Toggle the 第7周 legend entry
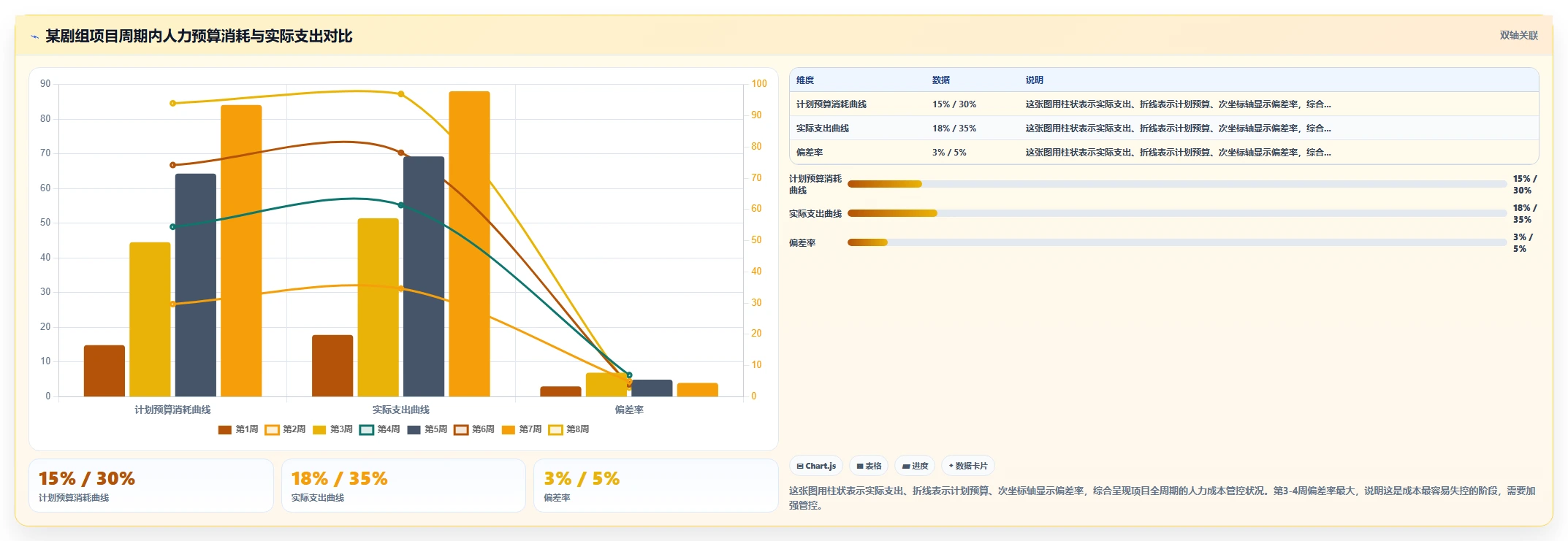This screenshot has height=541, width=1568. click(x=522, y=429)
